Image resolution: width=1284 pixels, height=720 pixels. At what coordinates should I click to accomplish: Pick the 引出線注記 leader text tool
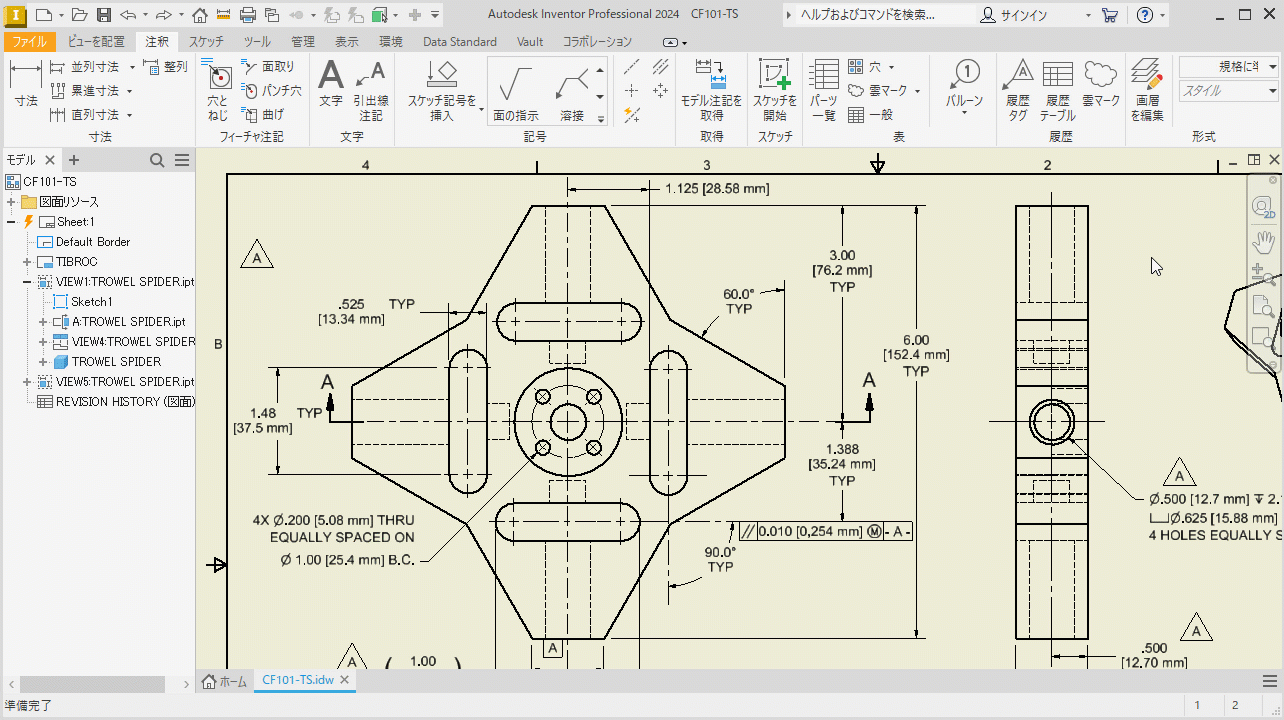click(371, 92)
